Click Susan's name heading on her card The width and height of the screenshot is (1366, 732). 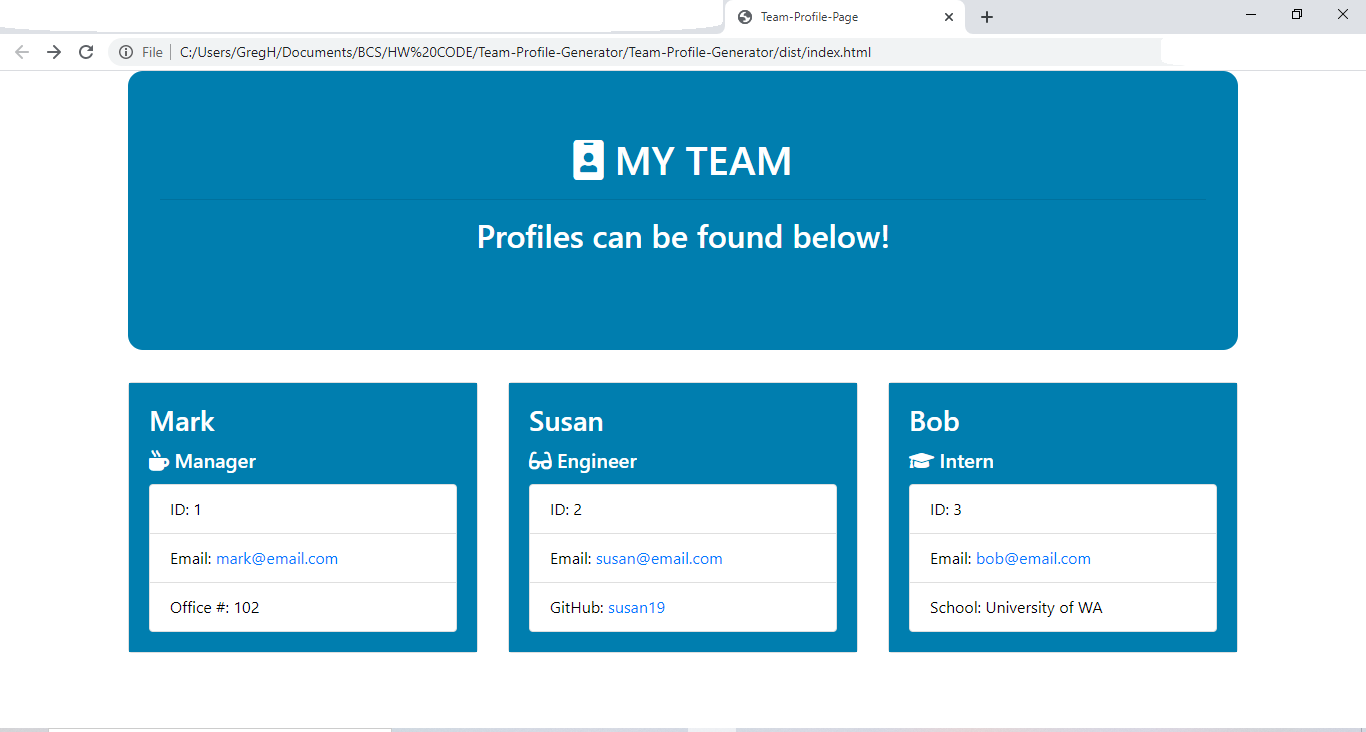[x=566, y=421]
